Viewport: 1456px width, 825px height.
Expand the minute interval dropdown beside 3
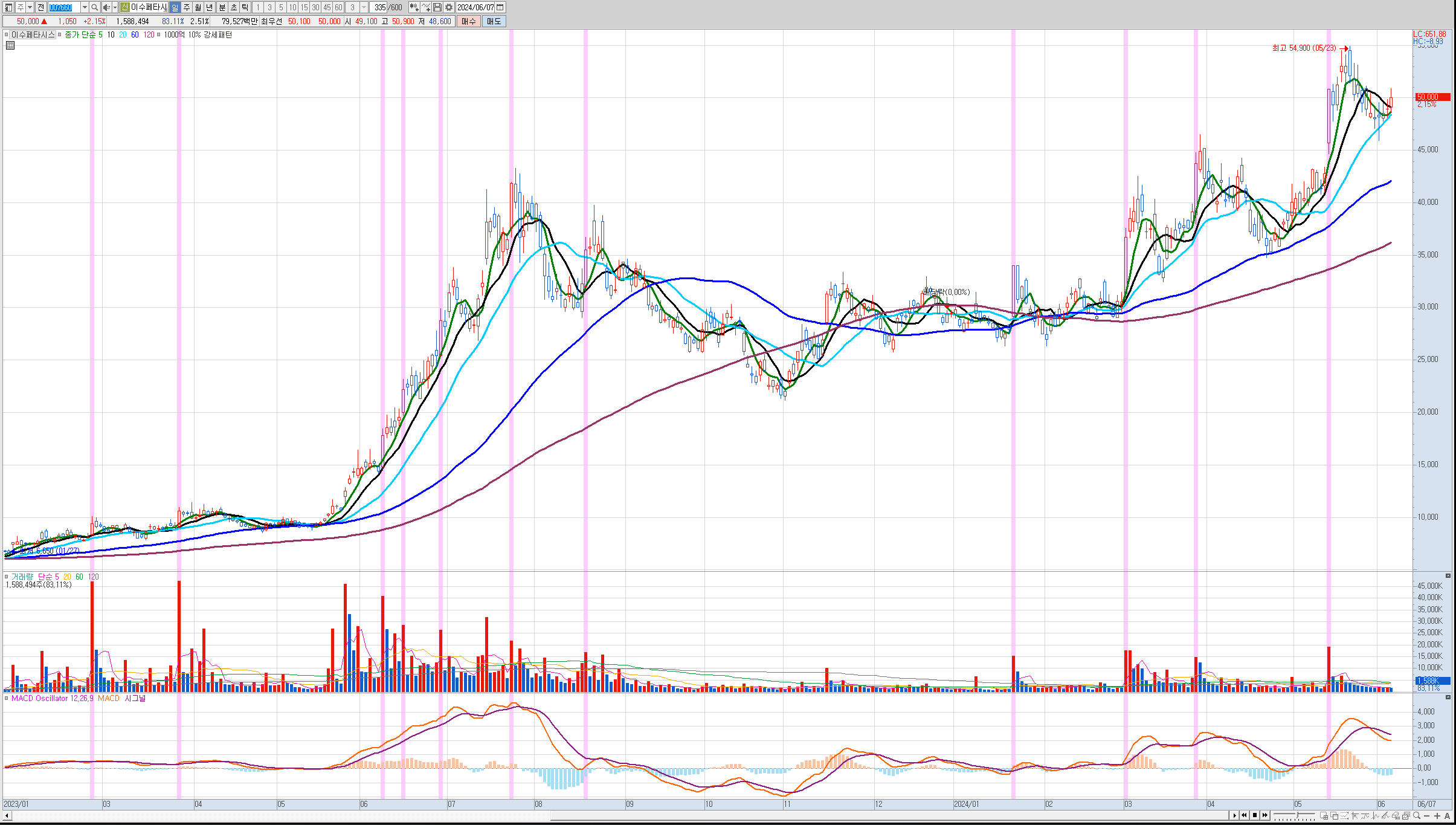pos(364,7)
